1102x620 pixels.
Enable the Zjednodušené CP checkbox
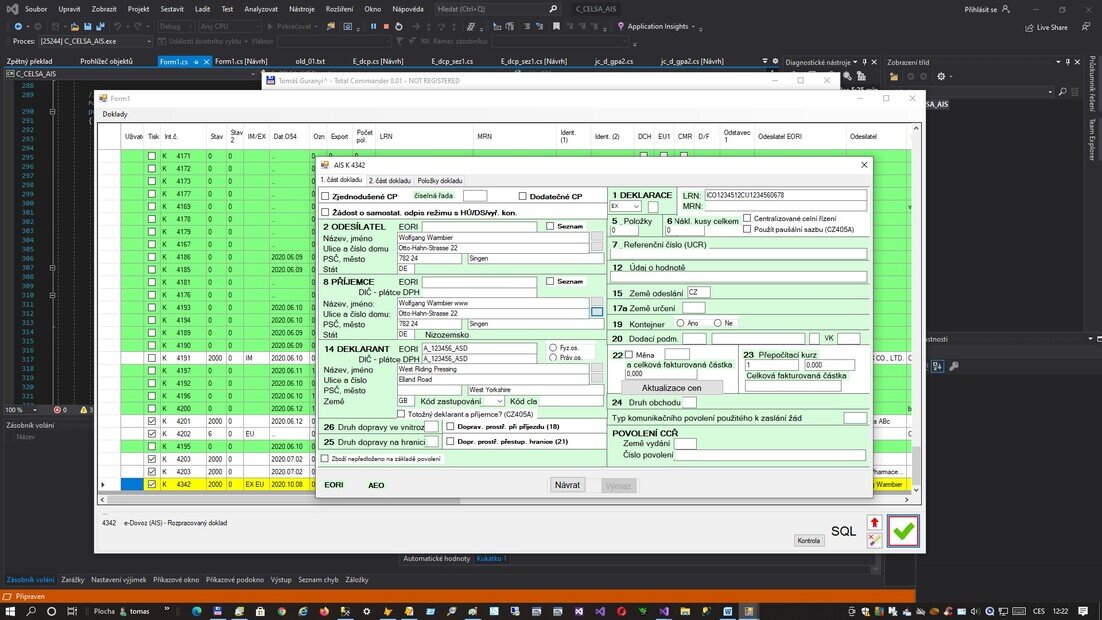pyautogui.click(x=325, y=197)
